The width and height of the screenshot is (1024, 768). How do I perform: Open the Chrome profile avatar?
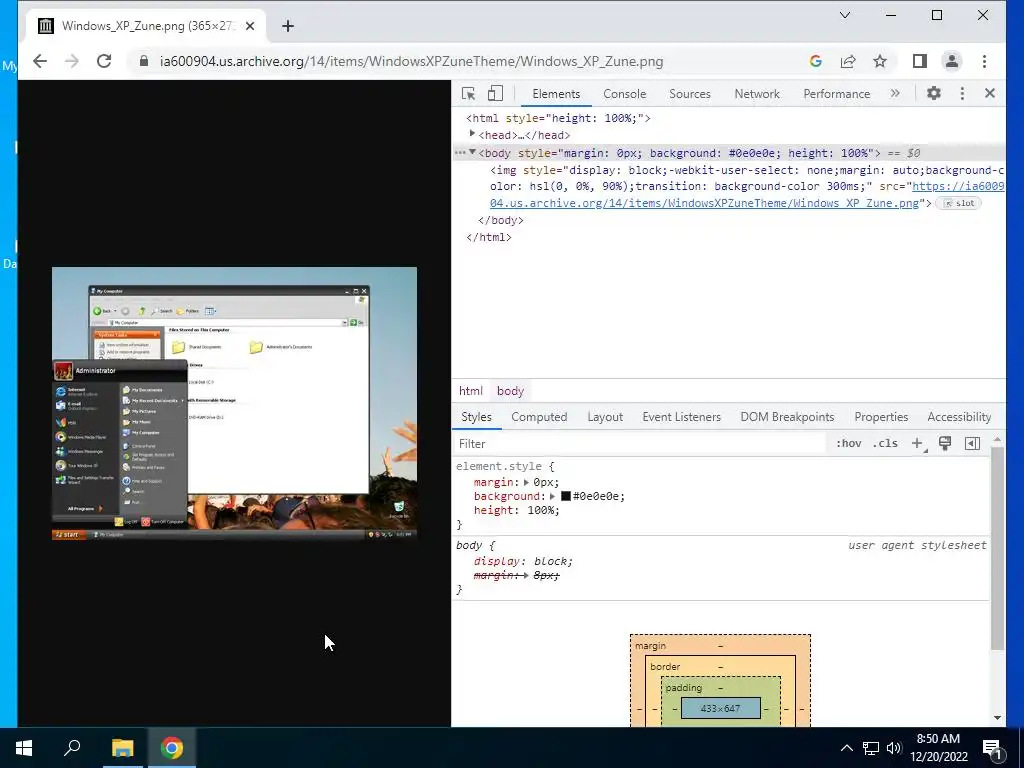(952, 61)
